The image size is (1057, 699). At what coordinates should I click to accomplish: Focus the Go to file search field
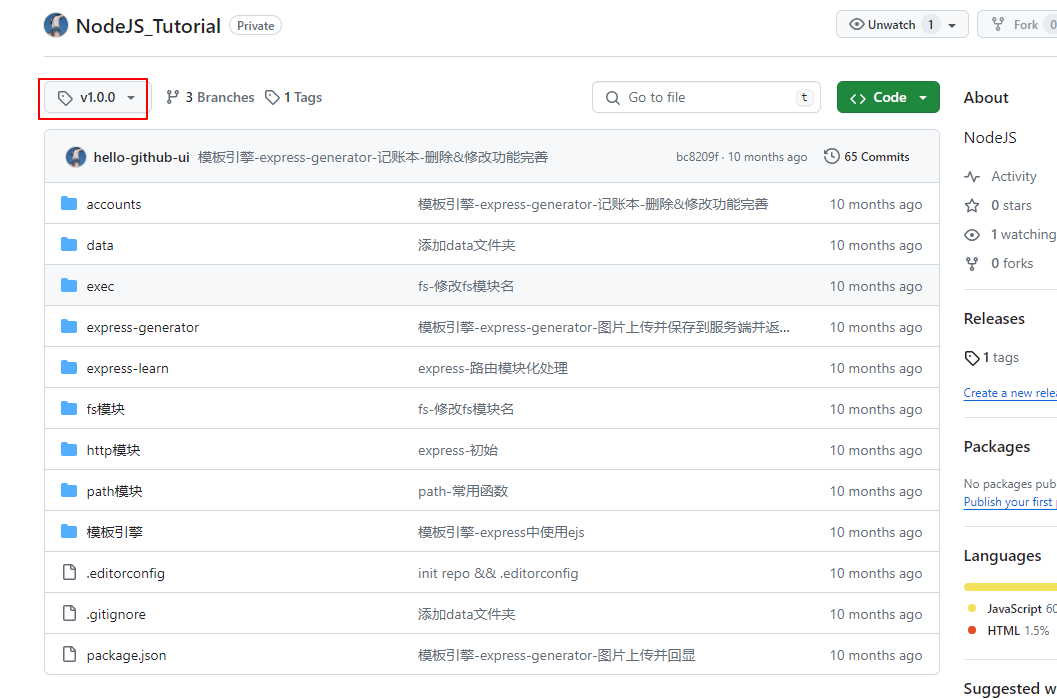coord(706,98)
